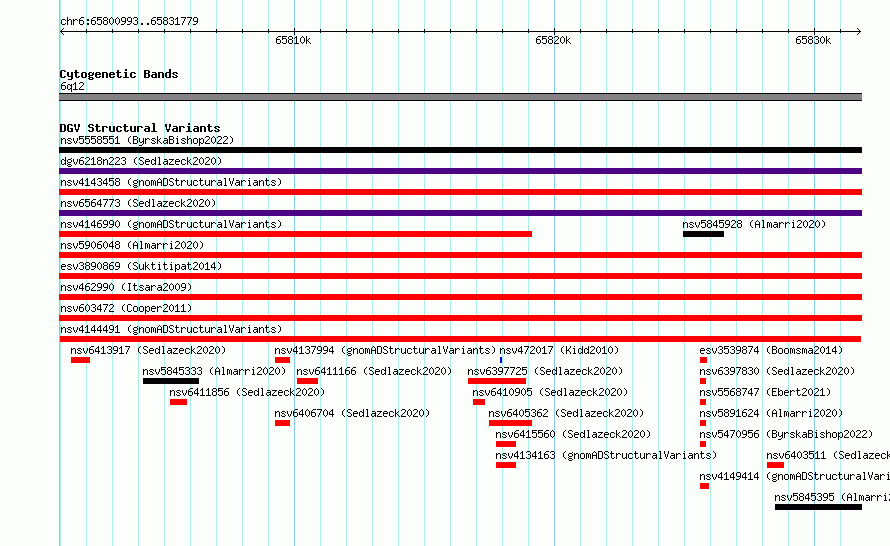Click the right arrowhead of the ruler
This screenshot has width=890, height=546.
coord(858,31)
